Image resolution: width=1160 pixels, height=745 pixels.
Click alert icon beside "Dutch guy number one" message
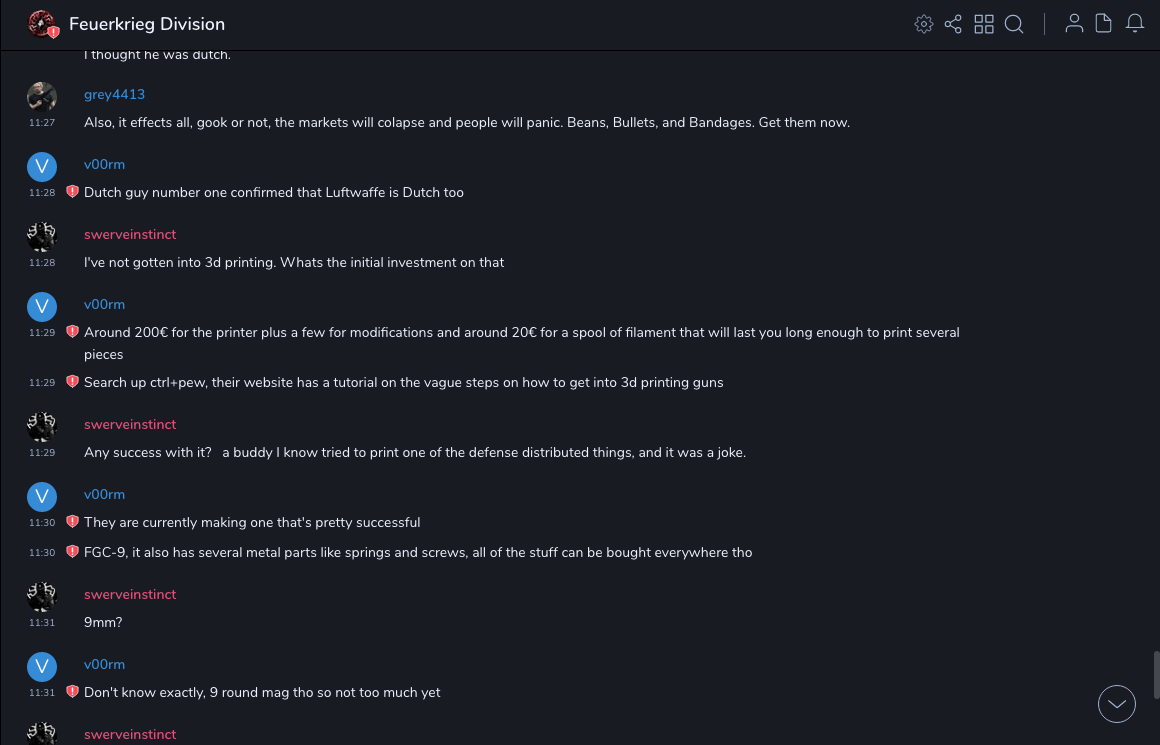click(x=72, y=192)
